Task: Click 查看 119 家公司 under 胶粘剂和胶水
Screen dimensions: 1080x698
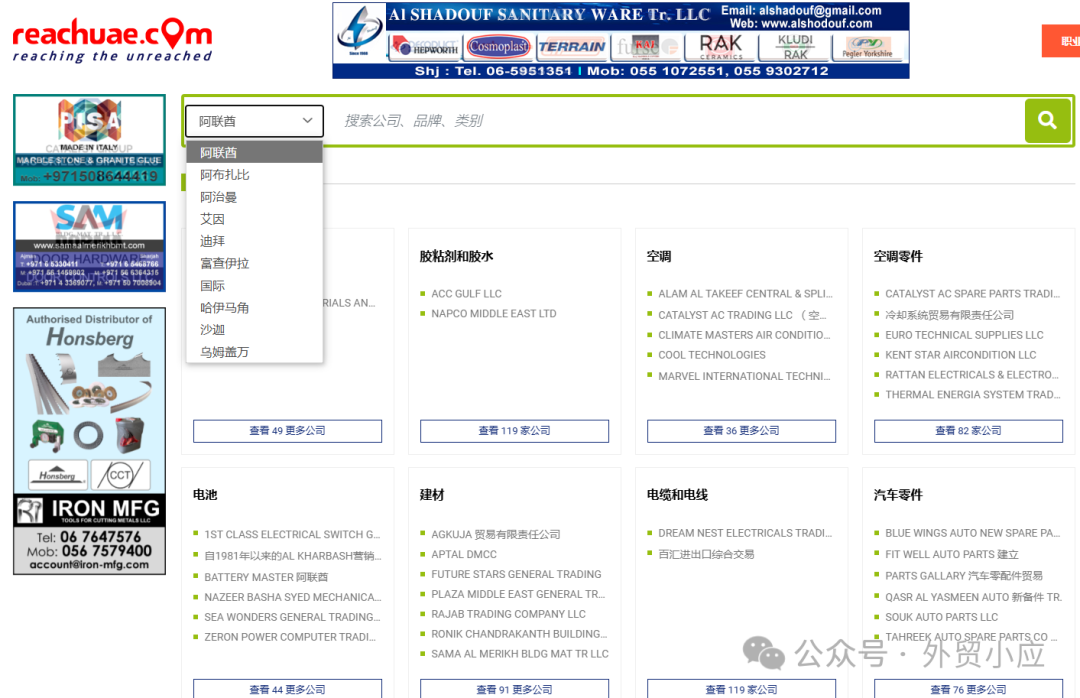Action: tap(515, 431)
